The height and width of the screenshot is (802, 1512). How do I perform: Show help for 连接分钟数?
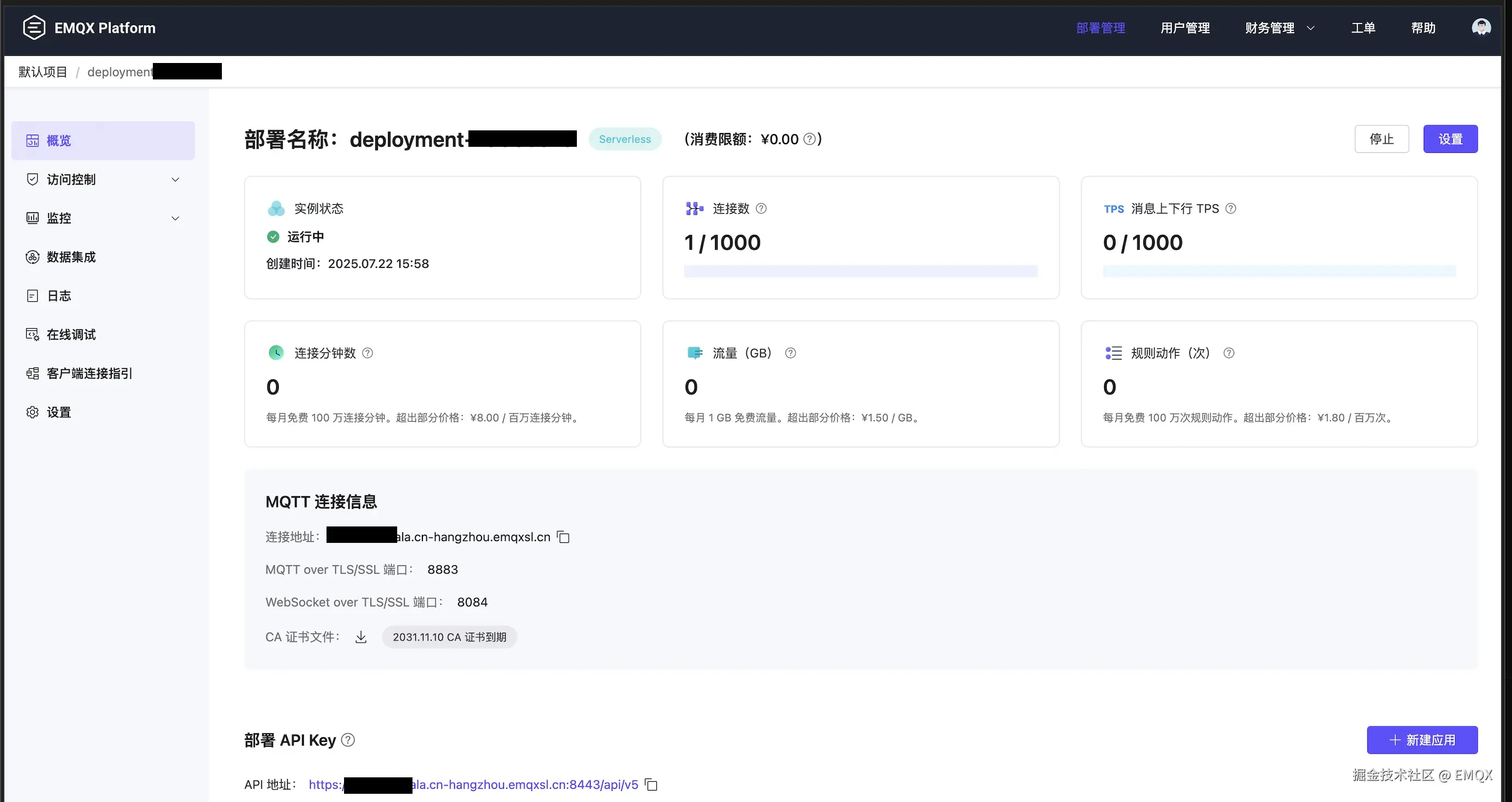point(368,353)
